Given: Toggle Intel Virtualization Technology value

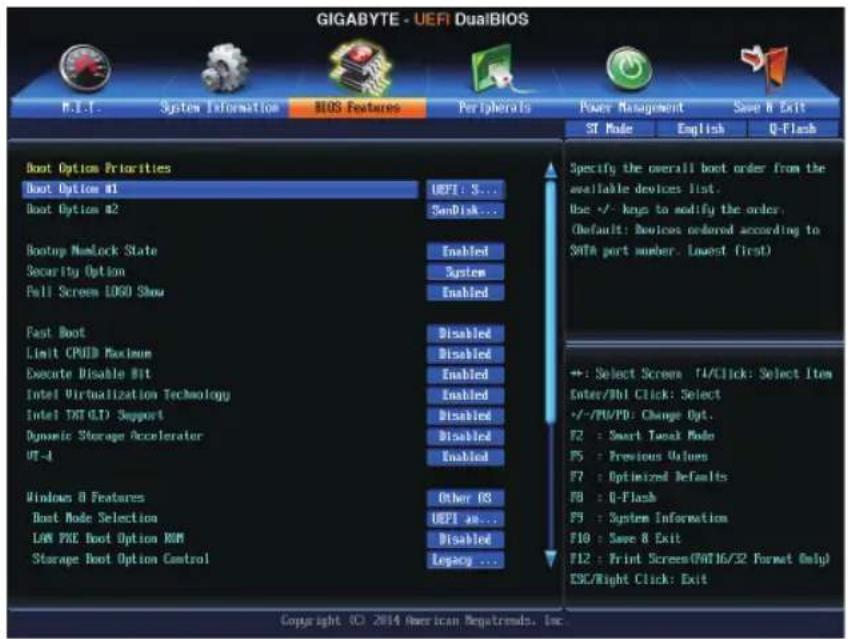Looking at the screenshot, I should coord(466,395).
